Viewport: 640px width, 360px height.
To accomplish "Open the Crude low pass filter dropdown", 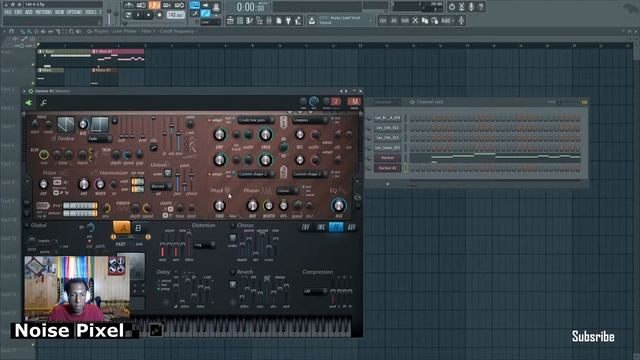I will [x=256, y=120].
